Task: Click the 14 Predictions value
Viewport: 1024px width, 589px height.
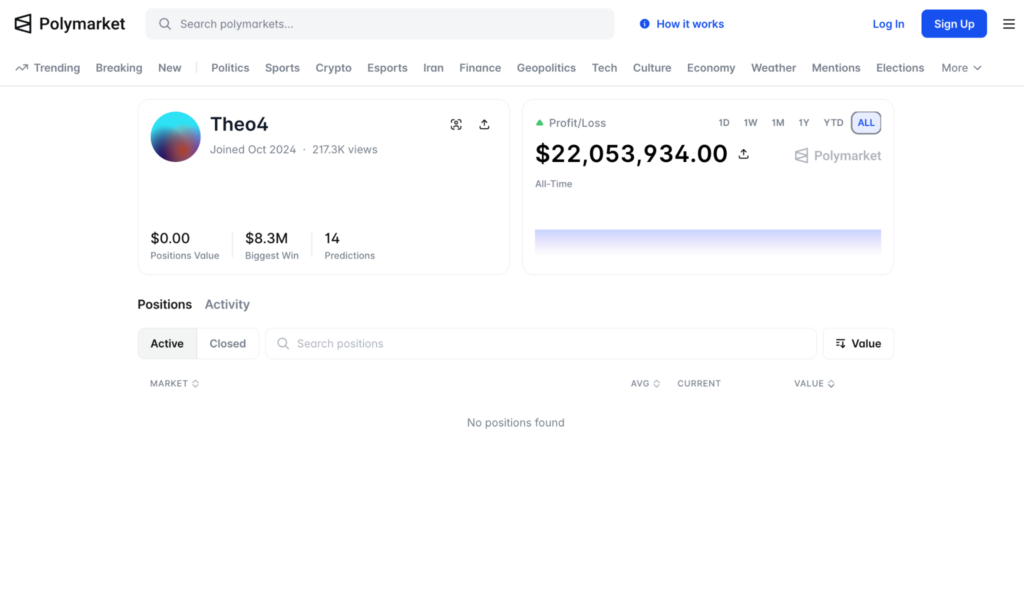Action: pyautogui.click(x=332, y=238)
